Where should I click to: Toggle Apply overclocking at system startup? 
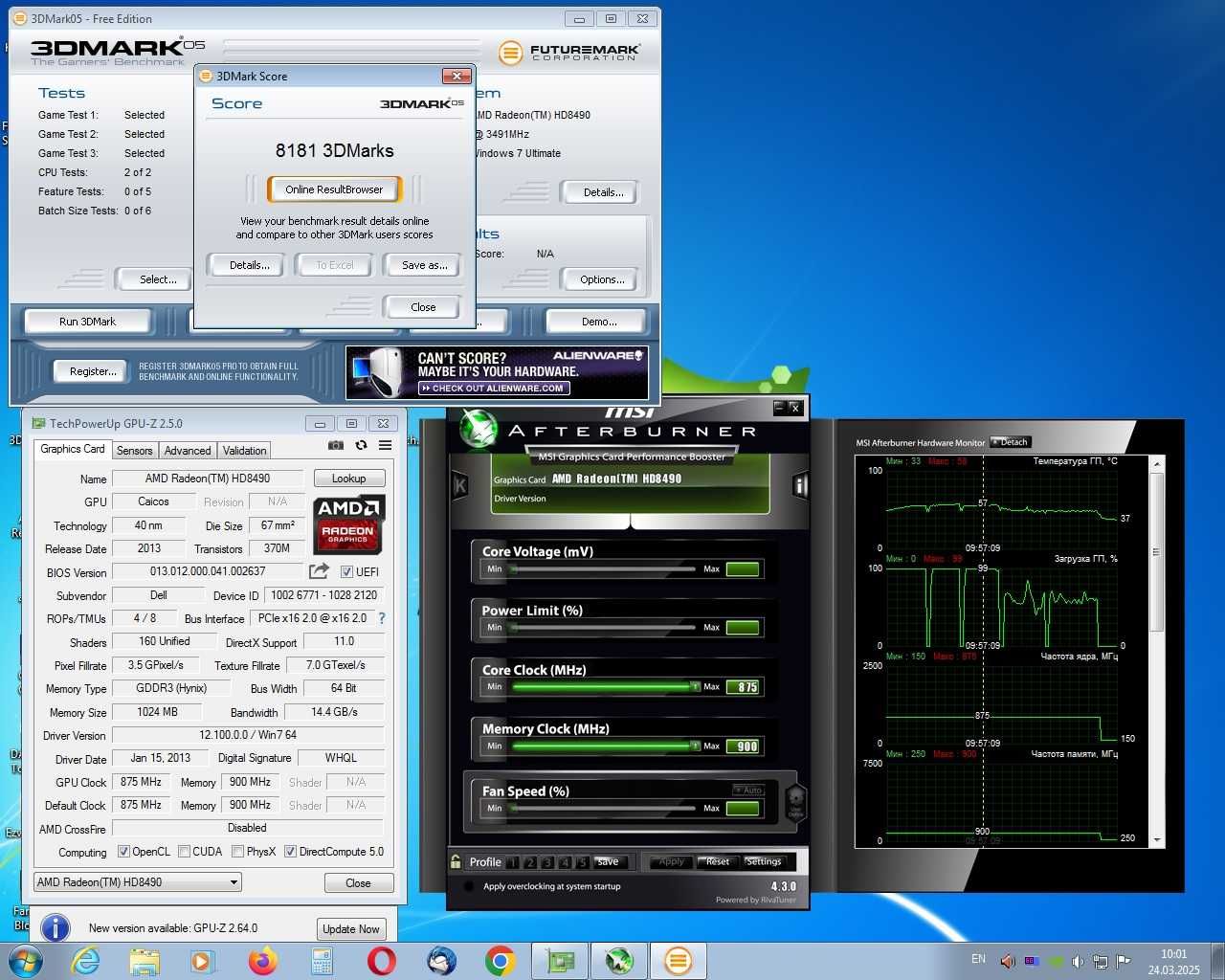pyautogui.click(x=469, y=886)
